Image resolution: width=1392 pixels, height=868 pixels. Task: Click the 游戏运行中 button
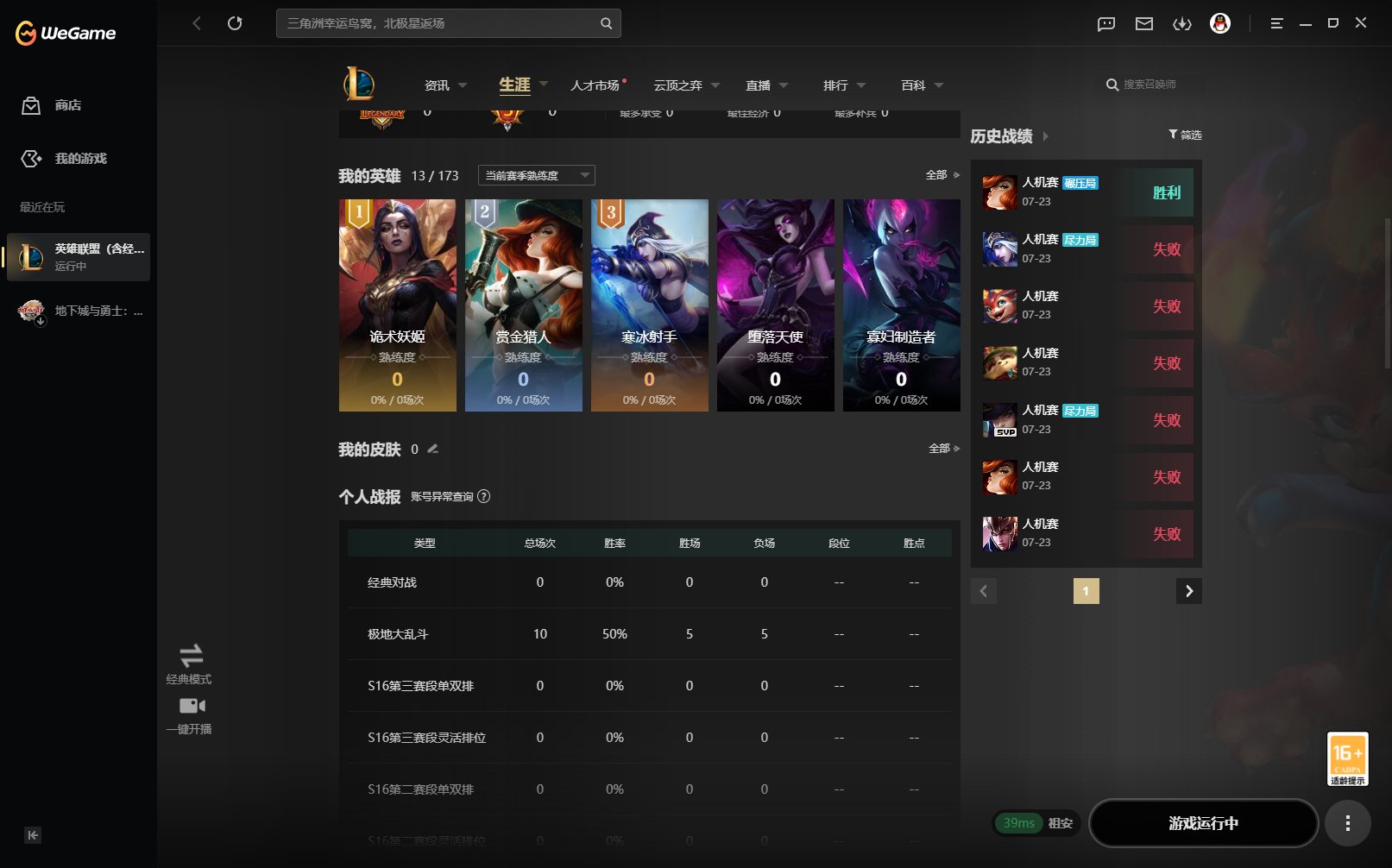(x=1203, y=823)
